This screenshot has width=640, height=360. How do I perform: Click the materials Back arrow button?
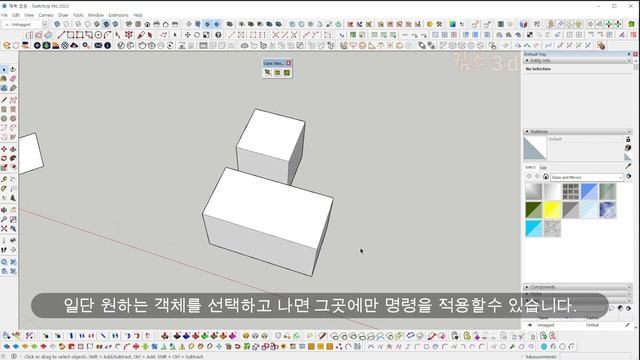point(529,177)
